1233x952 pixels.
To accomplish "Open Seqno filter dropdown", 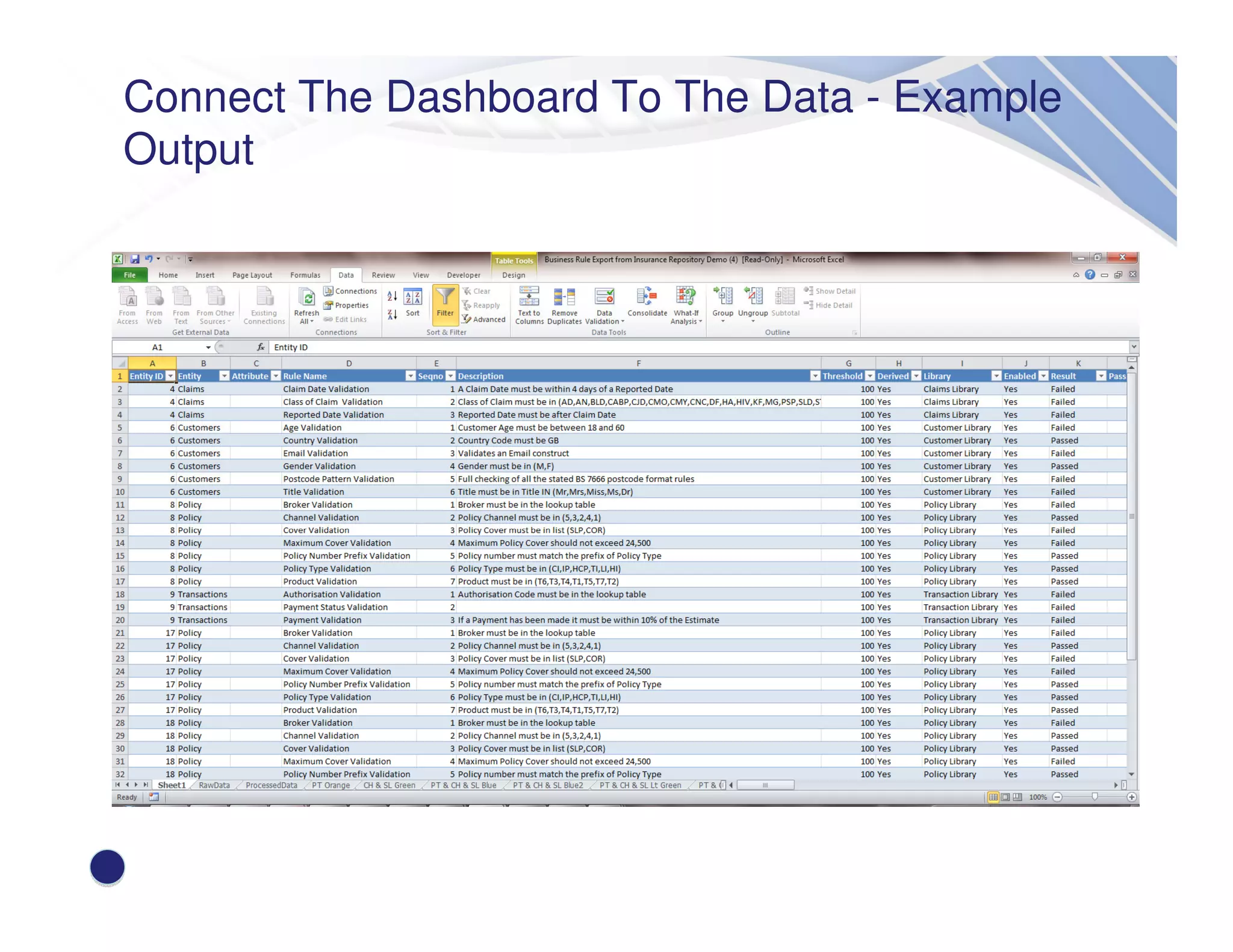I will (x=450, y=376).
